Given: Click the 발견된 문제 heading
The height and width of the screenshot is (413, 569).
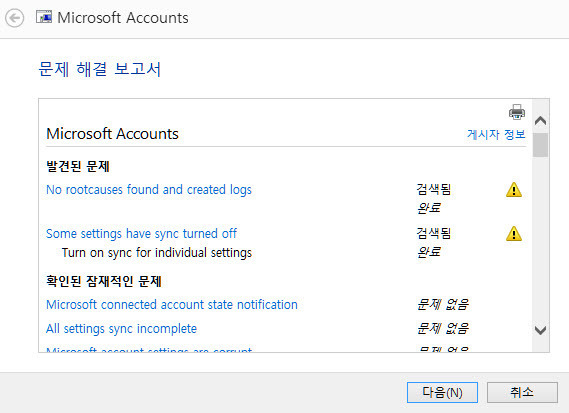Looking at the screenshot, I should pyautogui.click(x=78, y=166).
